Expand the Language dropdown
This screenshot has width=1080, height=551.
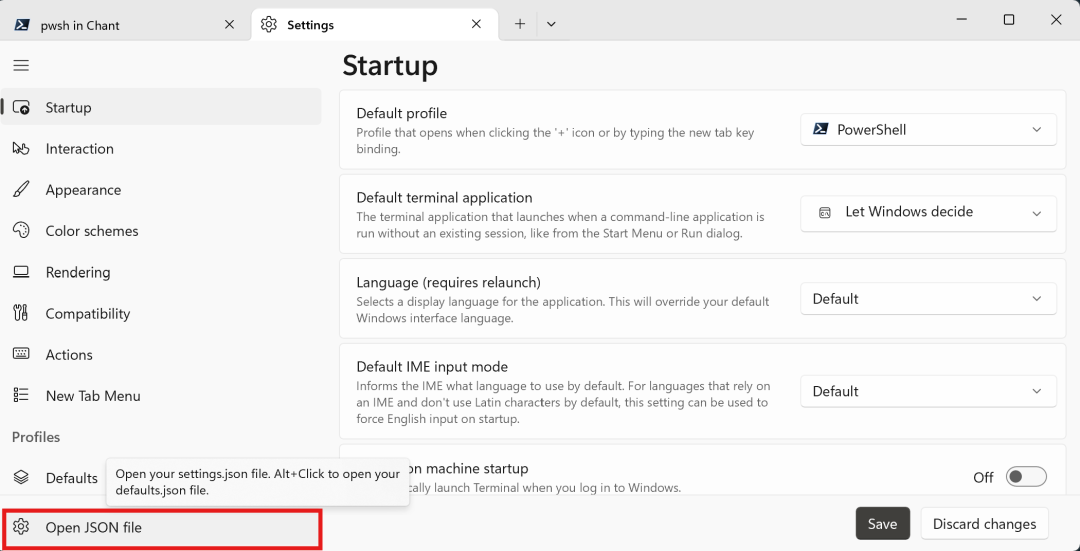click(927, 299)
